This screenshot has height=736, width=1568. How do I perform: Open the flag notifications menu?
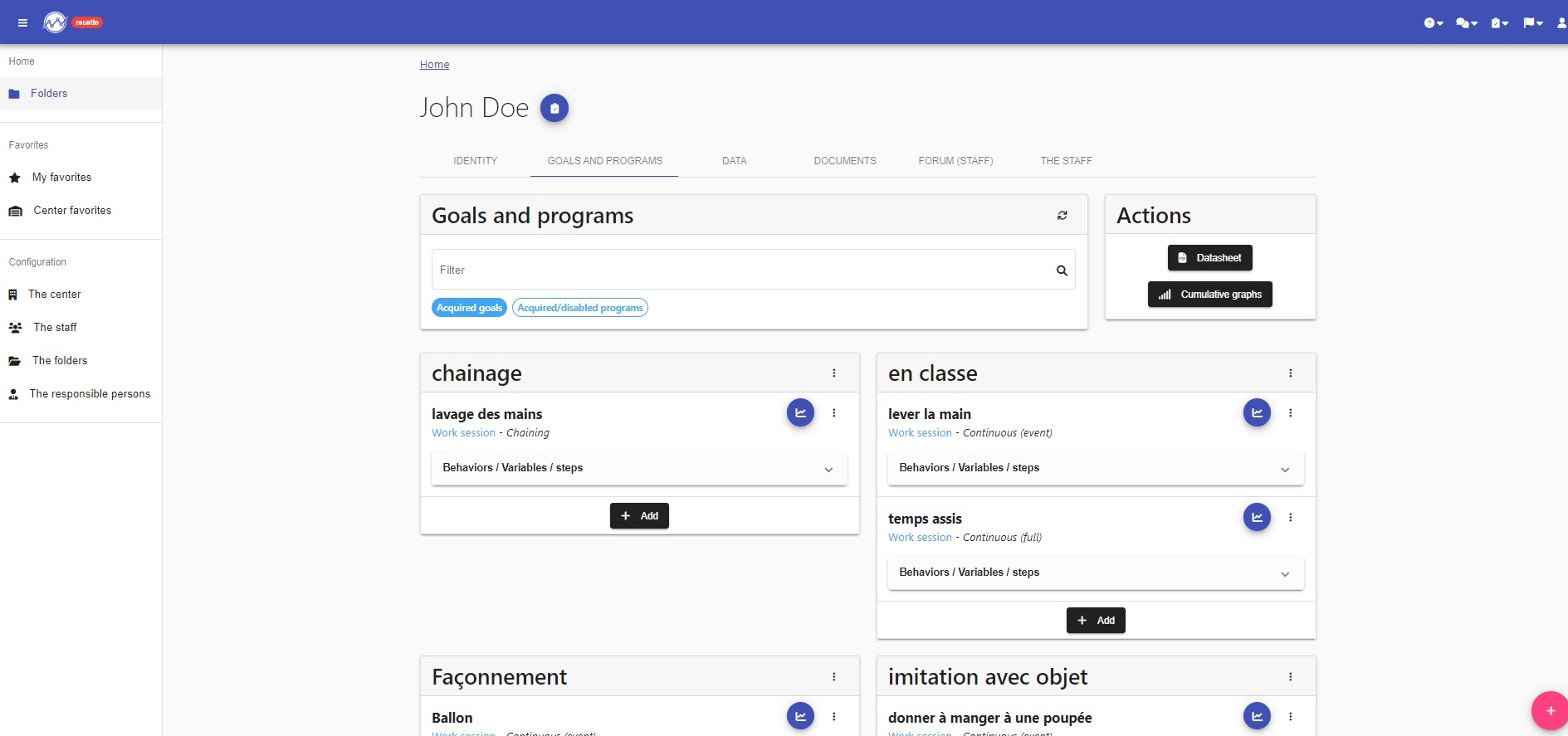tap(1532, 23)
